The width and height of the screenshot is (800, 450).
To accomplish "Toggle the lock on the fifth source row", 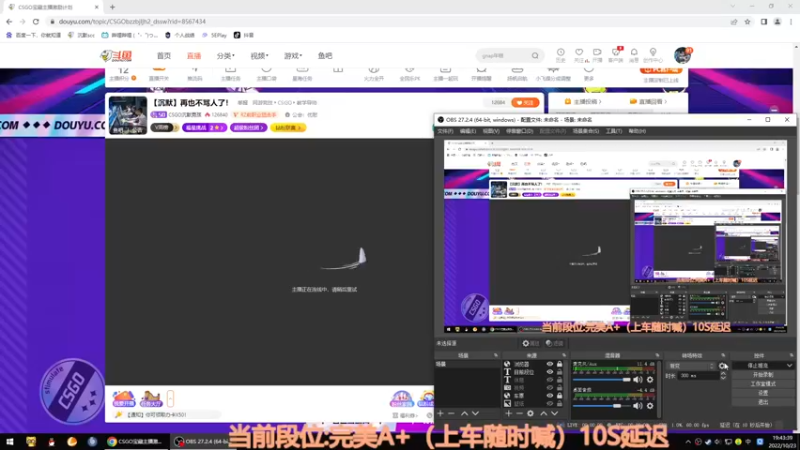I will pyautogui.click(x=560, y=395).
